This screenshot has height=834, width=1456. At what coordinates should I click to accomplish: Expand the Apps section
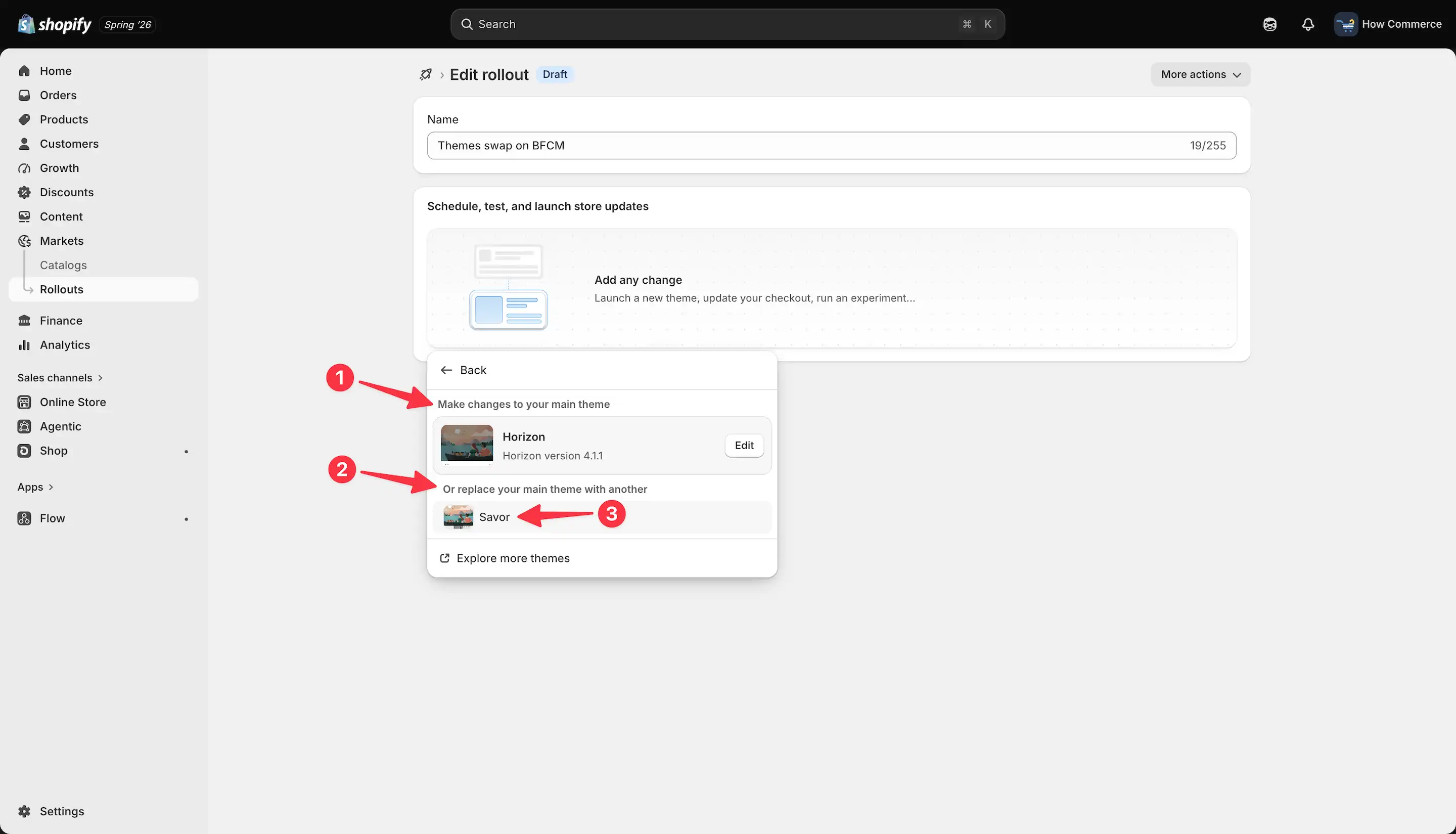[35, 487]
